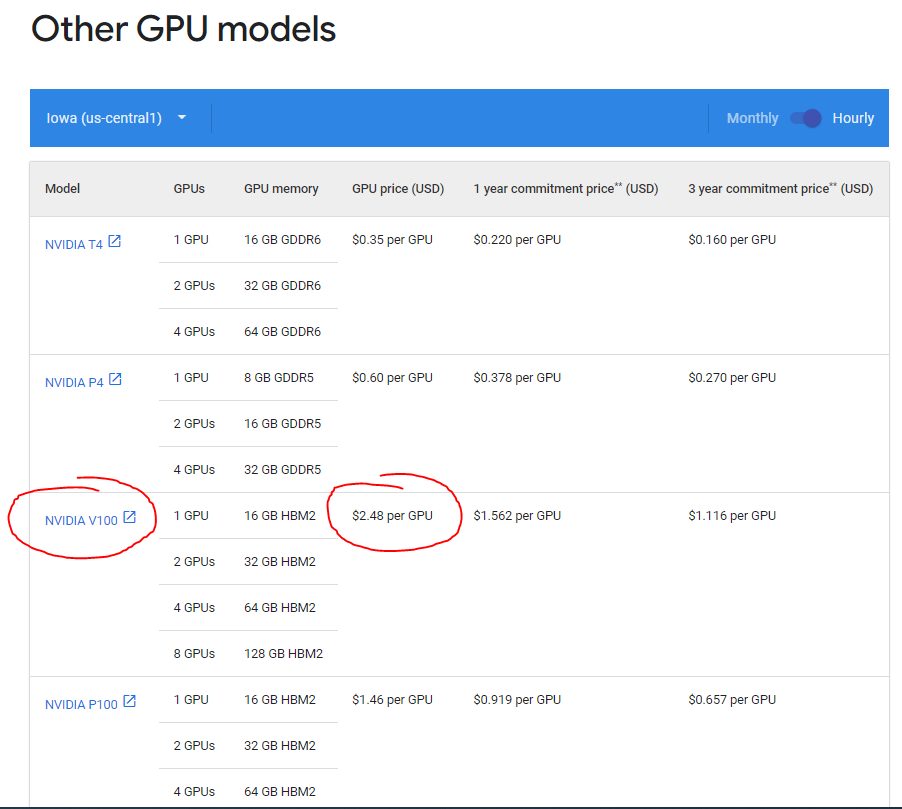Viewport: 902px width, 809px height.
Task: Click the 16 GB GDDR6 memory cell
Action: 282,240
